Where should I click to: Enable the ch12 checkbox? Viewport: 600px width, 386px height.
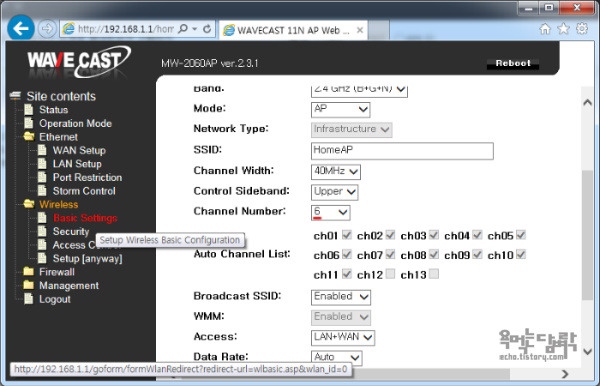coord(390,274)
